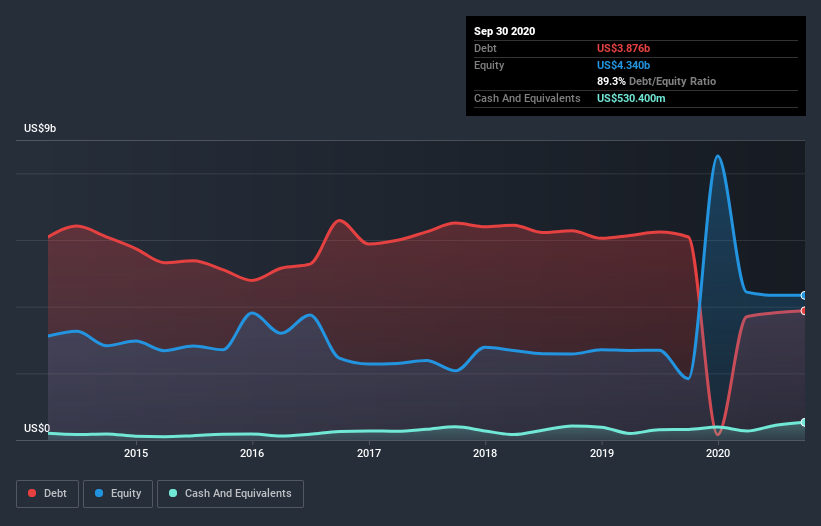Click the US$4.340b equity value

(x=623, y=65)
